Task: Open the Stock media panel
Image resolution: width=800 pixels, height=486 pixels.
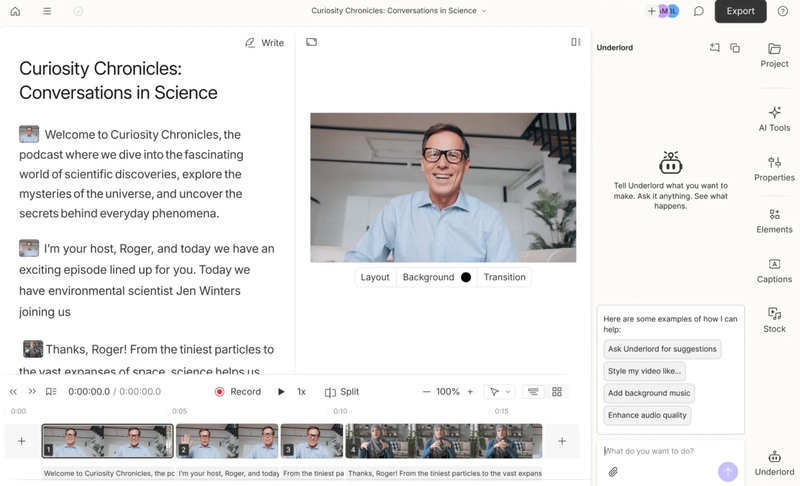Action: point(774,320)
